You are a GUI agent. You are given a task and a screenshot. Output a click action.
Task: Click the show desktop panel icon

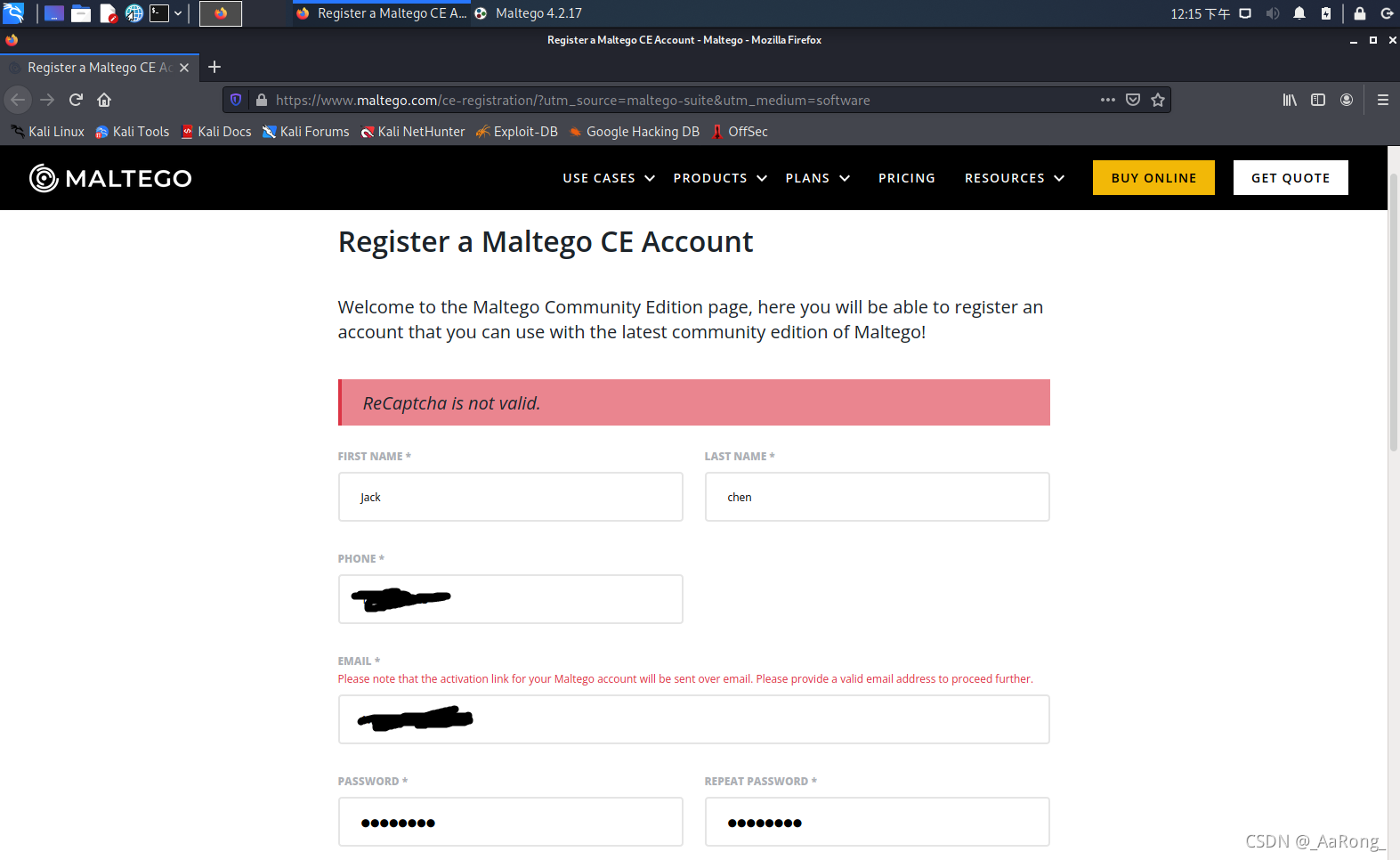tap(54, 13)
